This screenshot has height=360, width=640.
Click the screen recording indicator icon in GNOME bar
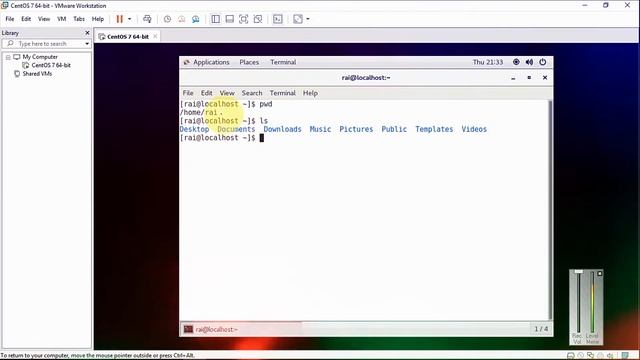[516, 62]
